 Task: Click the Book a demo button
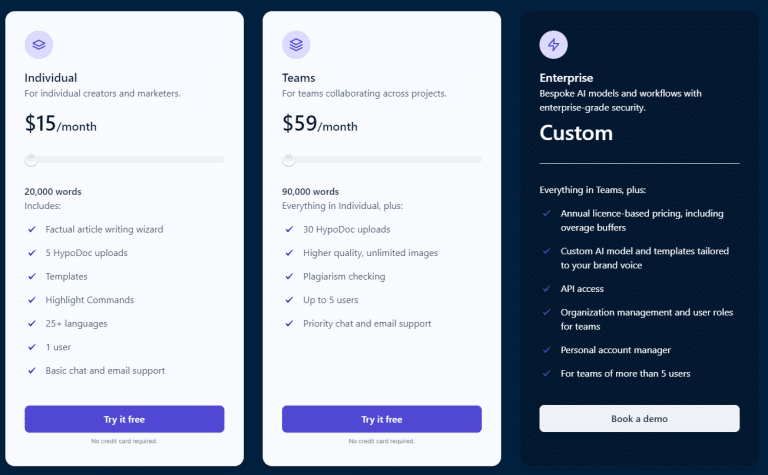[x=639, y=419]
